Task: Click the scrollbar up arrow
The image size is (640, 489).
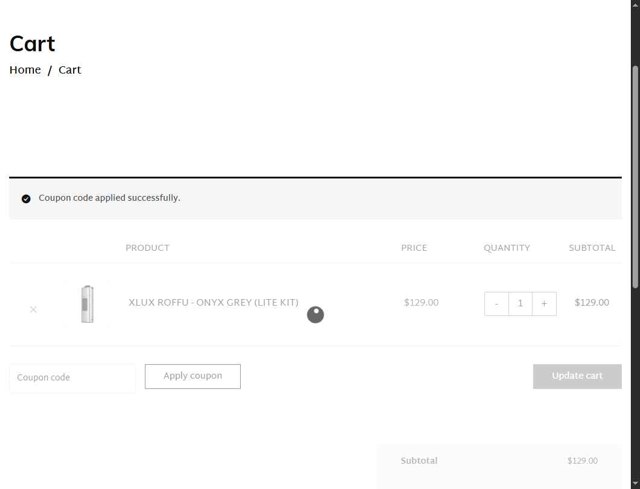Action: (636, 3)
